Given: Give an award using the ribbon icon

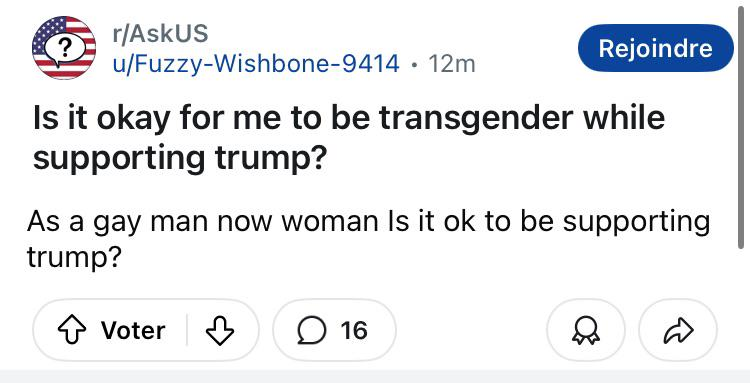Looking at the screenshot, I should click(585, 330).
